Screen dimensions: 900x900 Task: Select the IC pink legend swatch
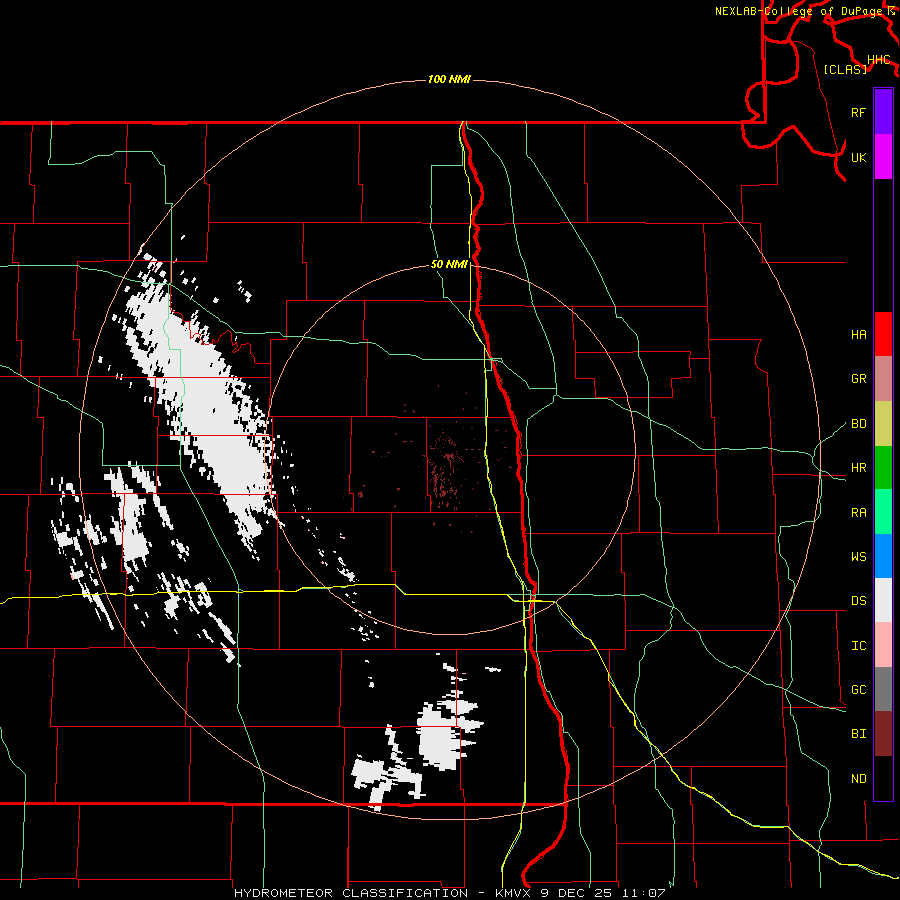[x=883, y=645]
